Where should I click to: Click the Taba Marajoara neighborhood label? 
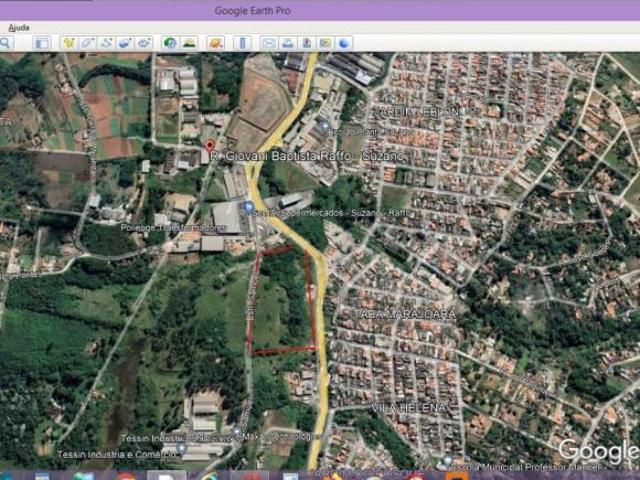(405, 314)
